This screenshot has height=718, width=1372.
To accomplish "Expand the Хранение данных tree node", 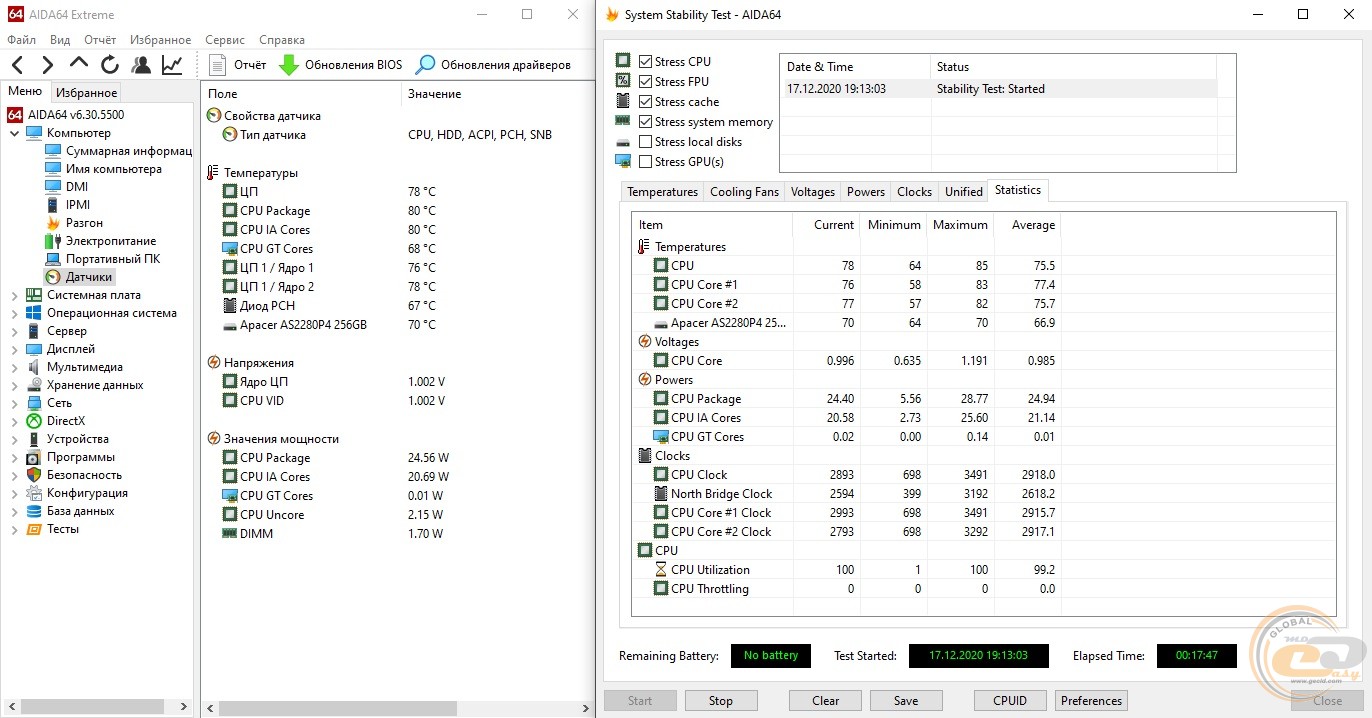I will 14,385.
